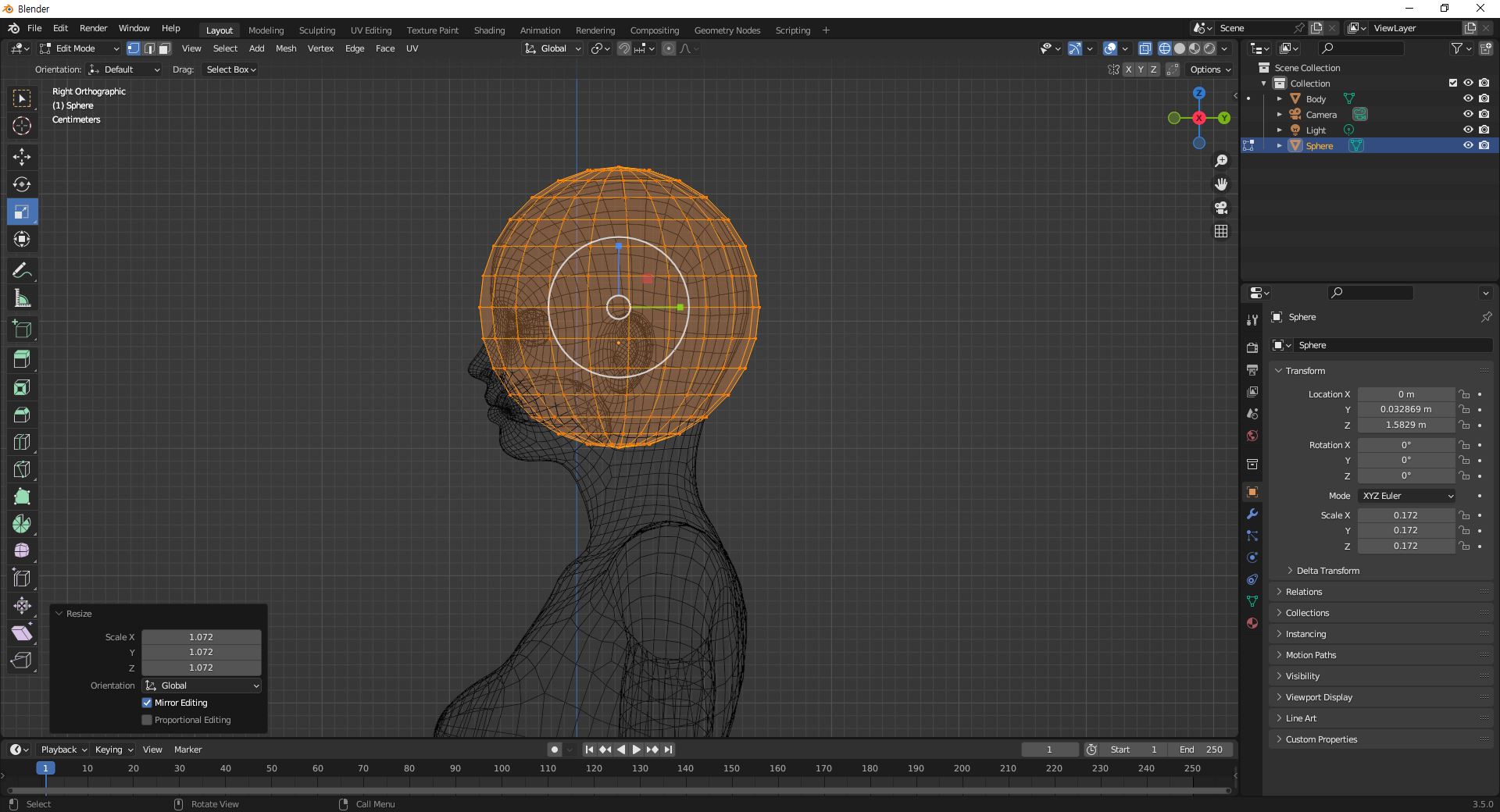Image resolution: width=1500 pixels, height=812 pixels.
Task: Click the Scale X slider in Resize panel
Action: pyautogui.click(x=201, y=637)
